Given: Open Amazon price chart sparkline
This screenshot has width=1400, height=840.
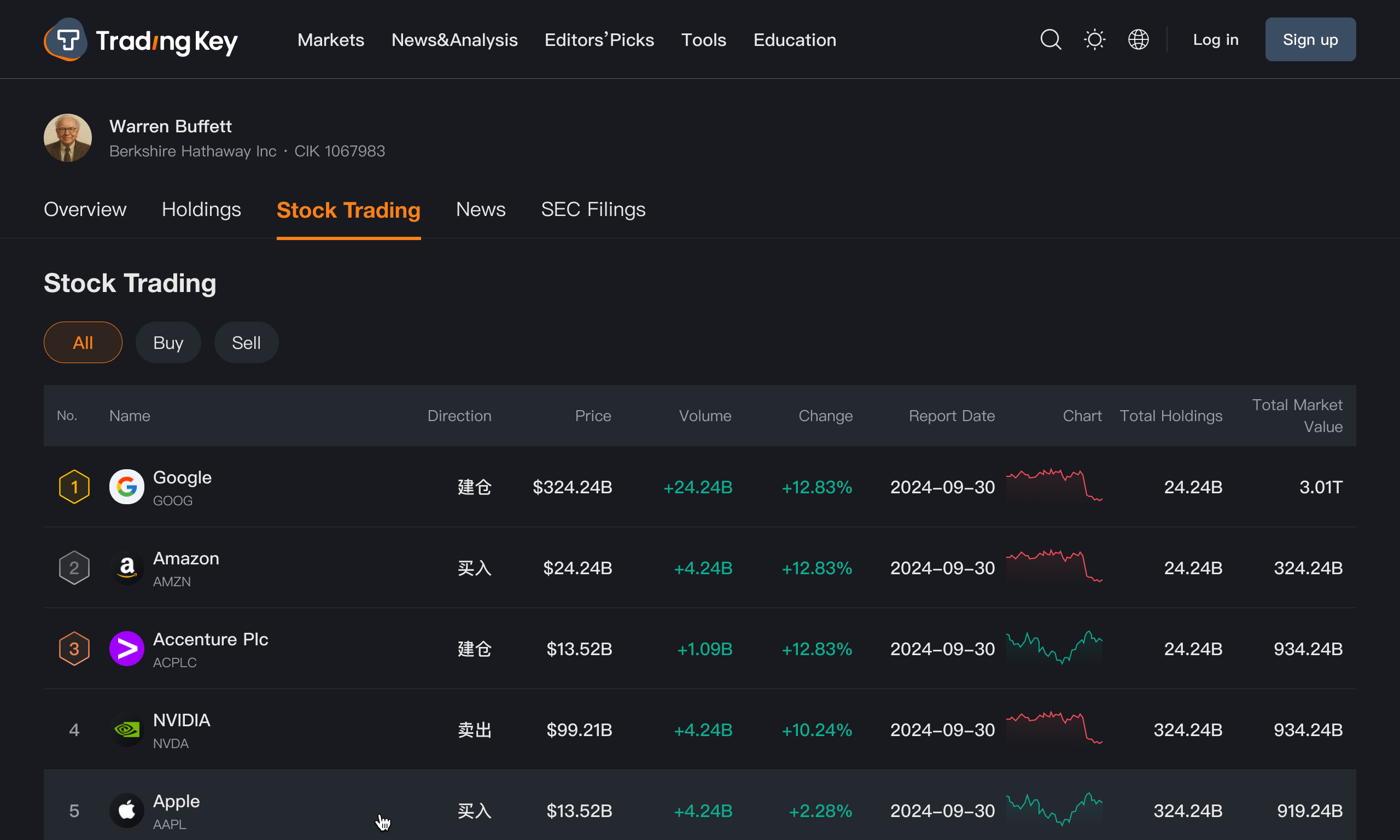Looking at the screenshot, I should pyautogui.click(x=1054, y=567).
